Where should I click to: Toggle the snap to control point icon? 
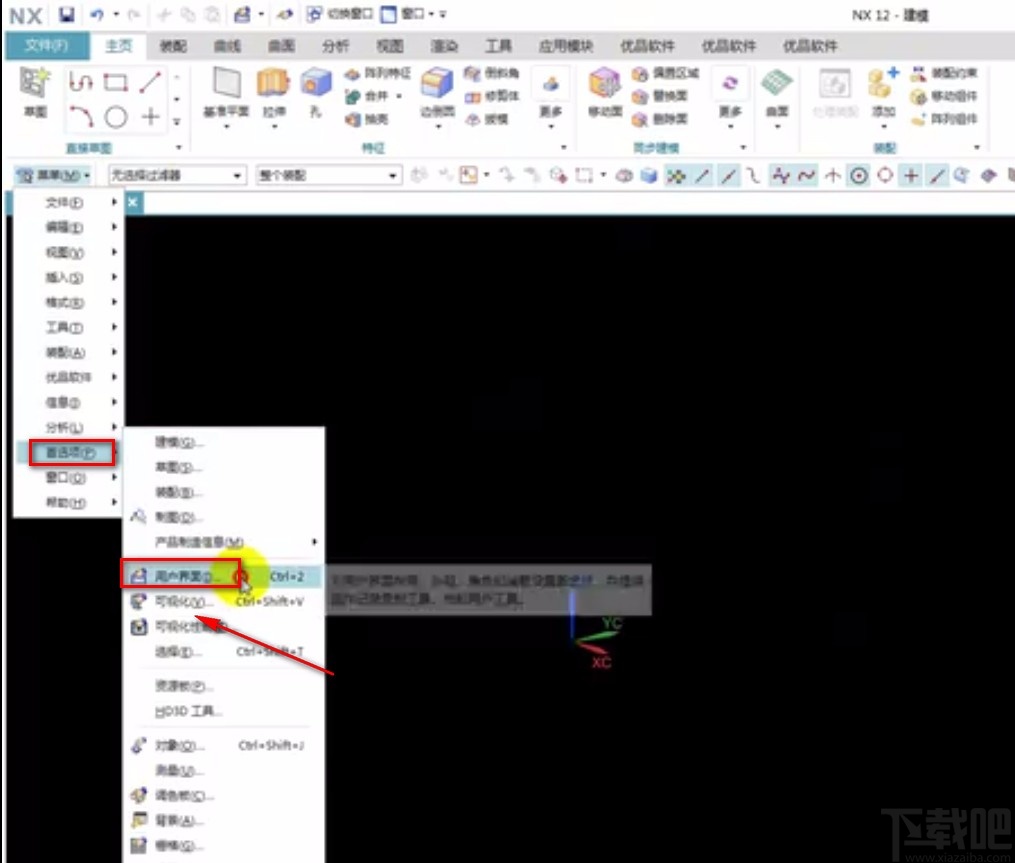pos(754,175)
